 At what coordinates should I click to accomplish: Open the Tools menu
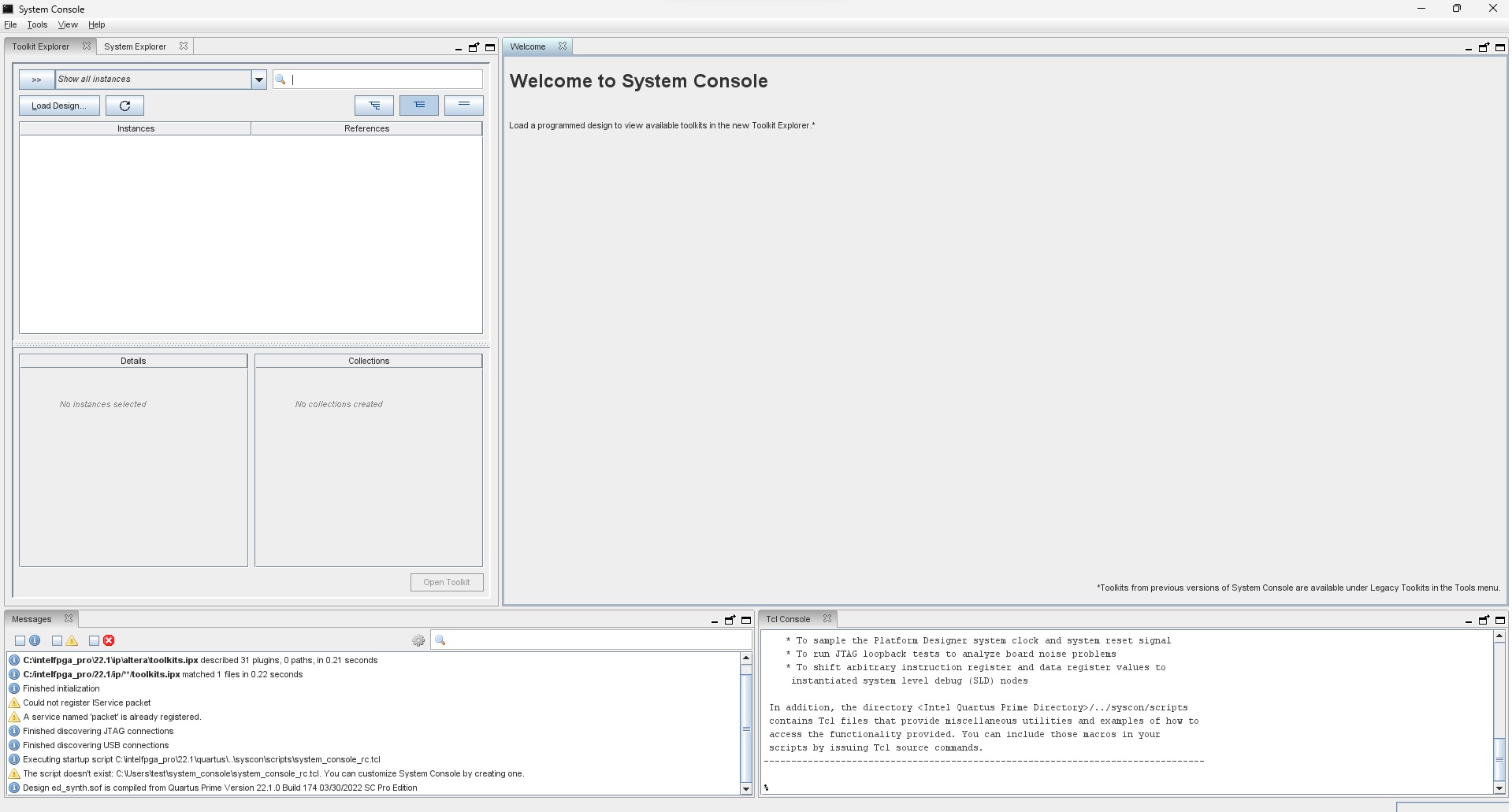click(37, 25)
